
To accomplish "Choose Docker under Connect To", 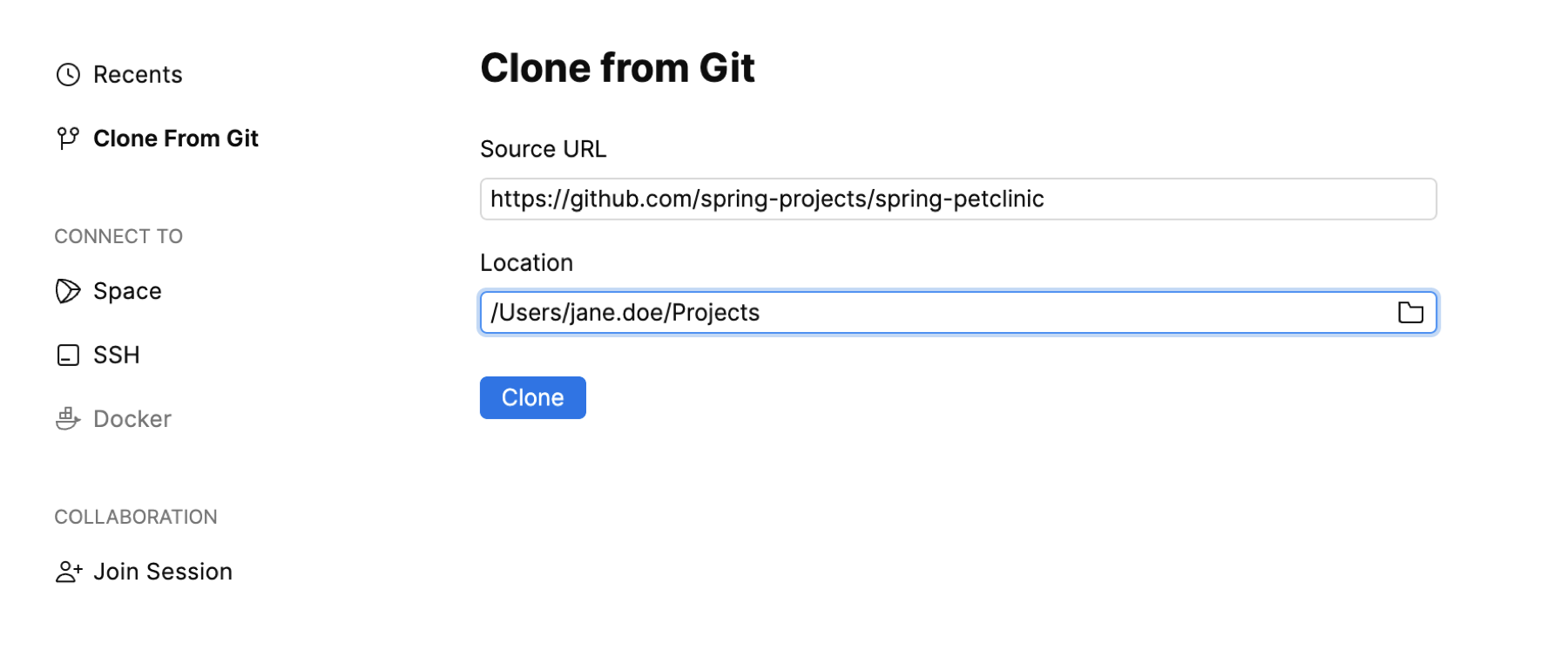I will pyautogui.click(x=132, y=419).
